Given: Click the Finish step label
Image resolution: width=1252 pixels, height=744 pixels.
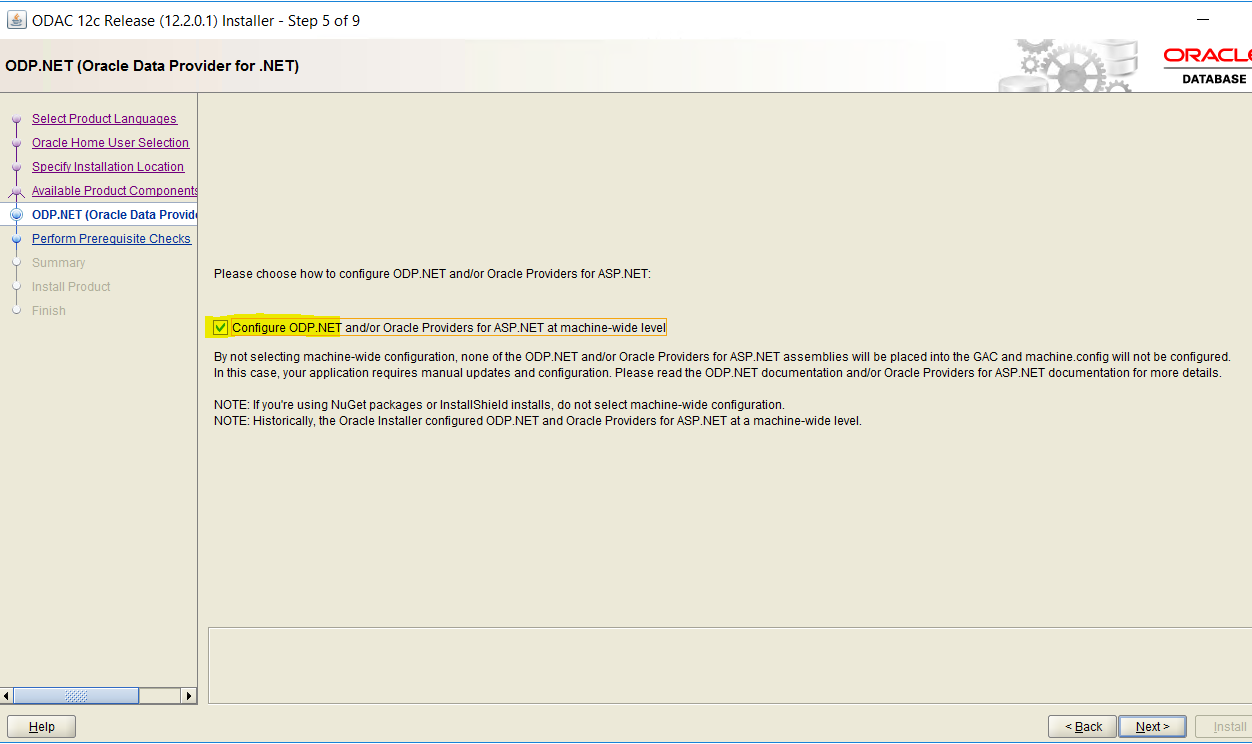Looking at the screenshot, I should pos(48,311).
